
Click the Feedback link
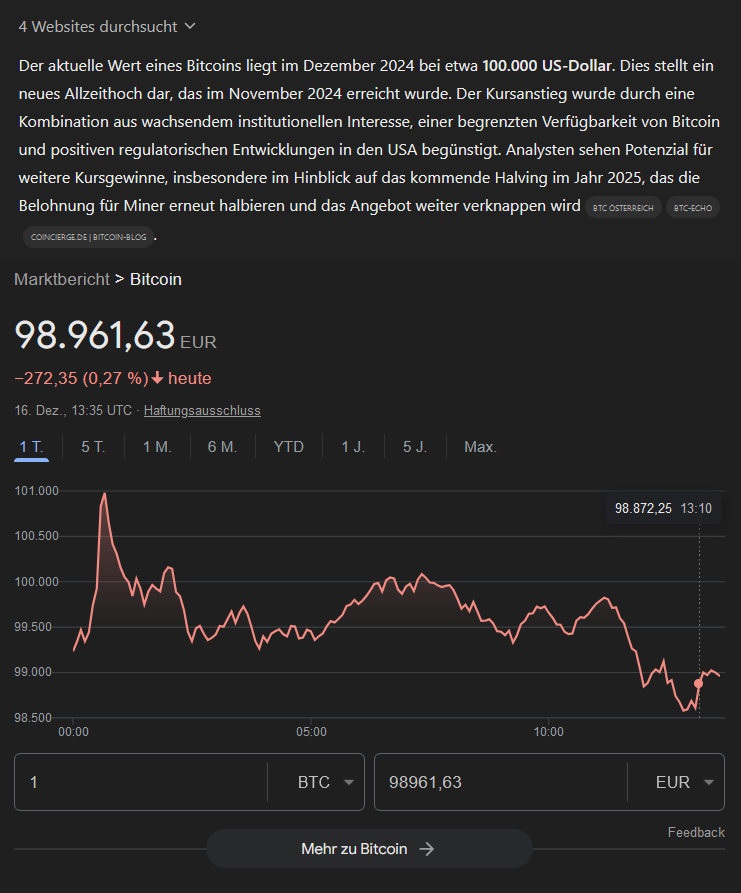click(x=696, y=832)
